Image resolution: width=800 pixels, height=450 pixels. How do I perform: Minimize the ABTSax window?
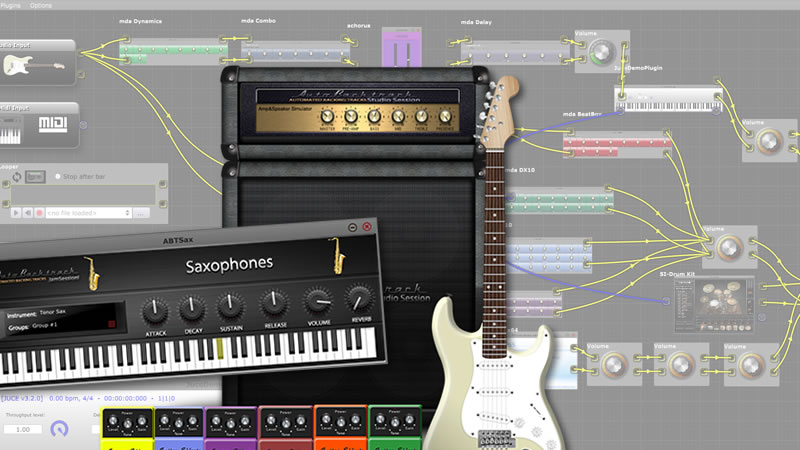point(352,227)
